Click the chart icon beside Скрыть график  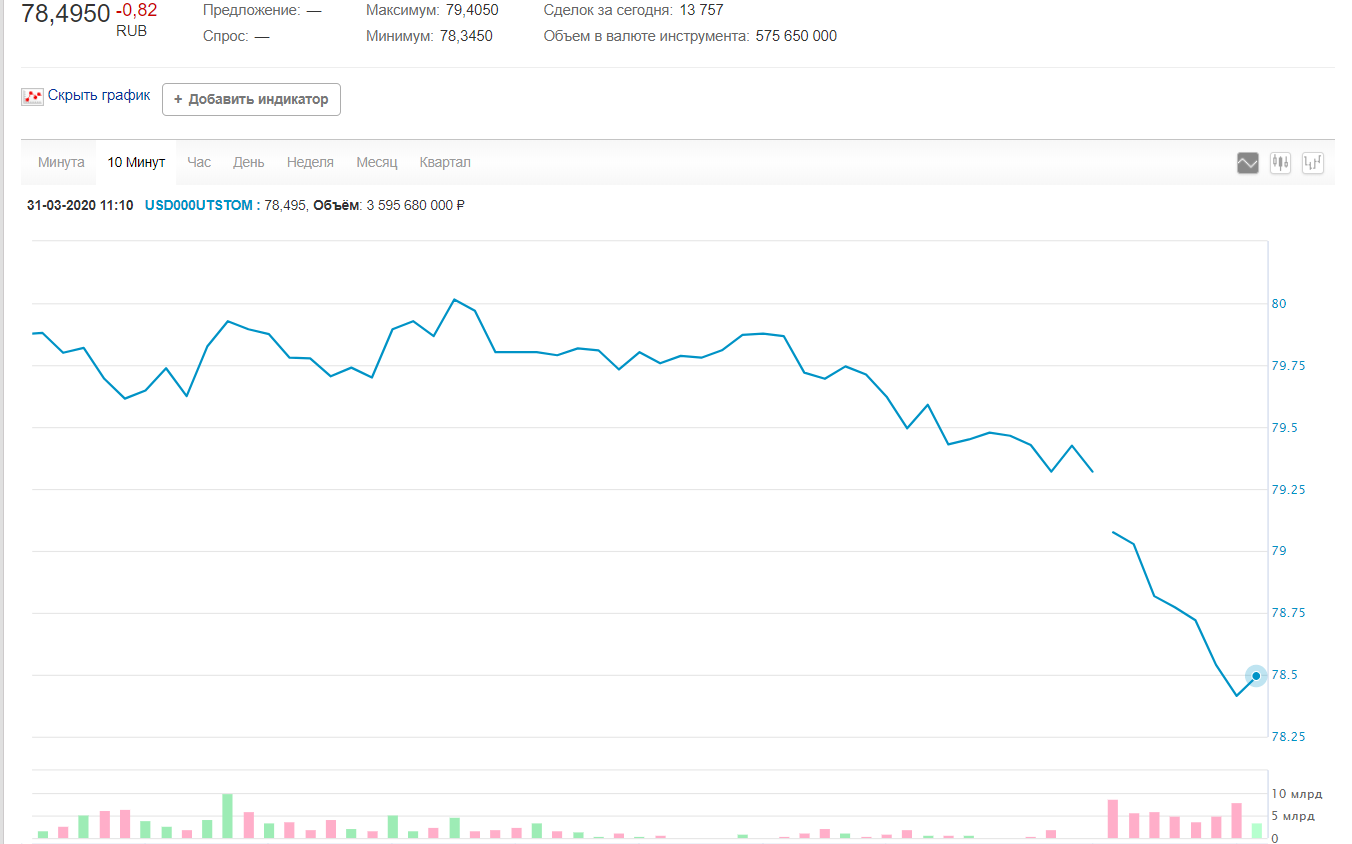point(32,96)
